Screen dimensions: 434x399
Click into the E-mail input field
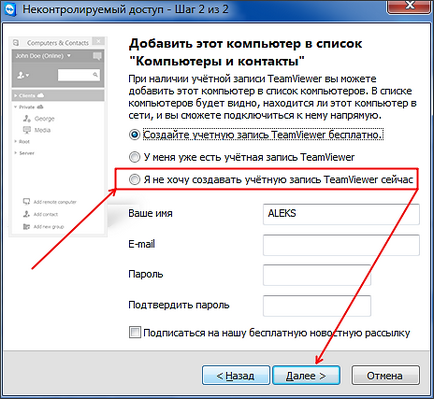point(341,245)
